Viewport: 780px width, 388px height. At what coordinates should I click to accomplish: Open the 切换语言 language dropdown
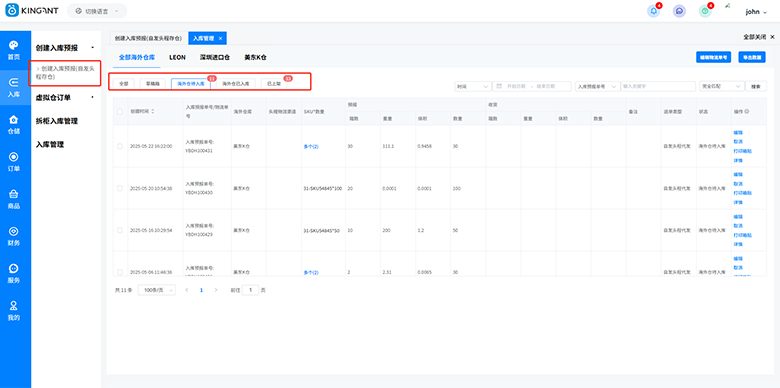[97, 11]
